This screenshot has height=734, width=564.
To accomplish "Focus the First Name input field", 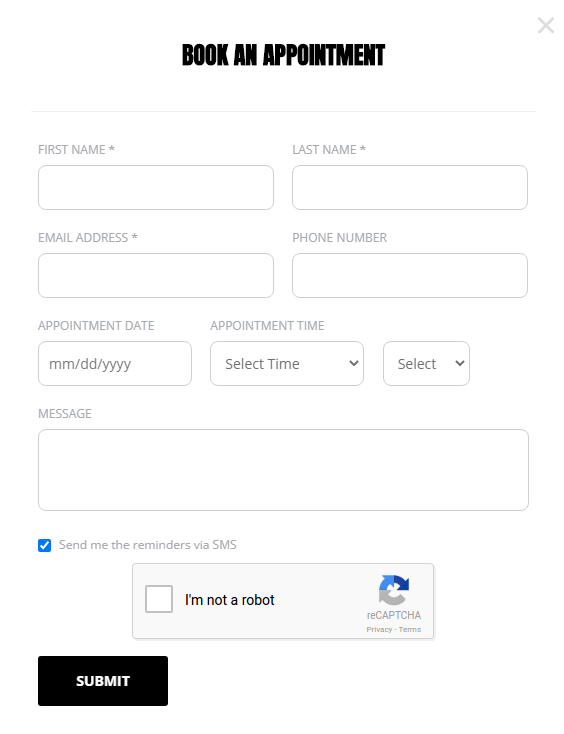I will [156, 187].
